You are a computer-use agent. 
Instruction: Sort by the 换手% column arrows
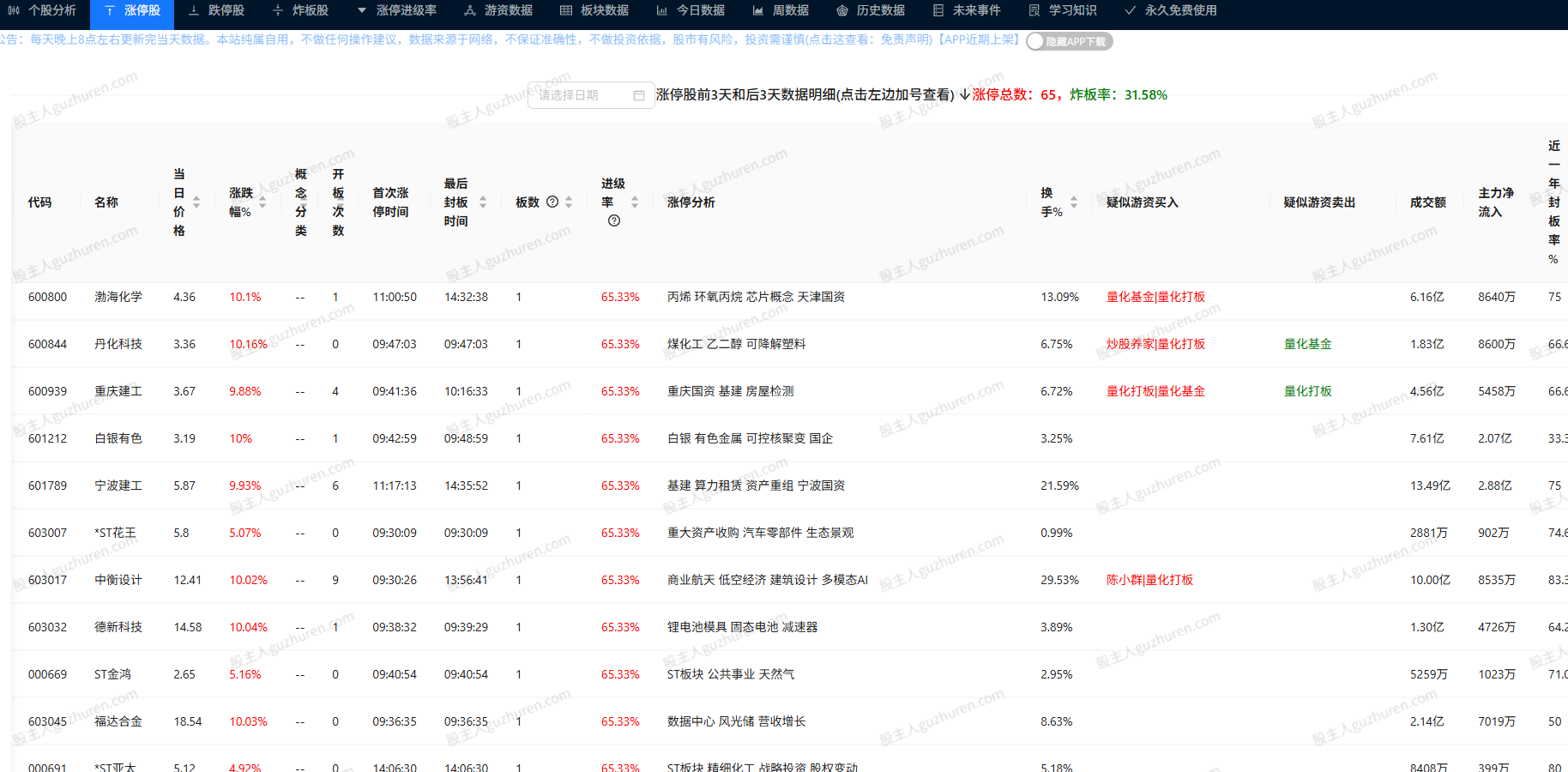(1074, 202)
